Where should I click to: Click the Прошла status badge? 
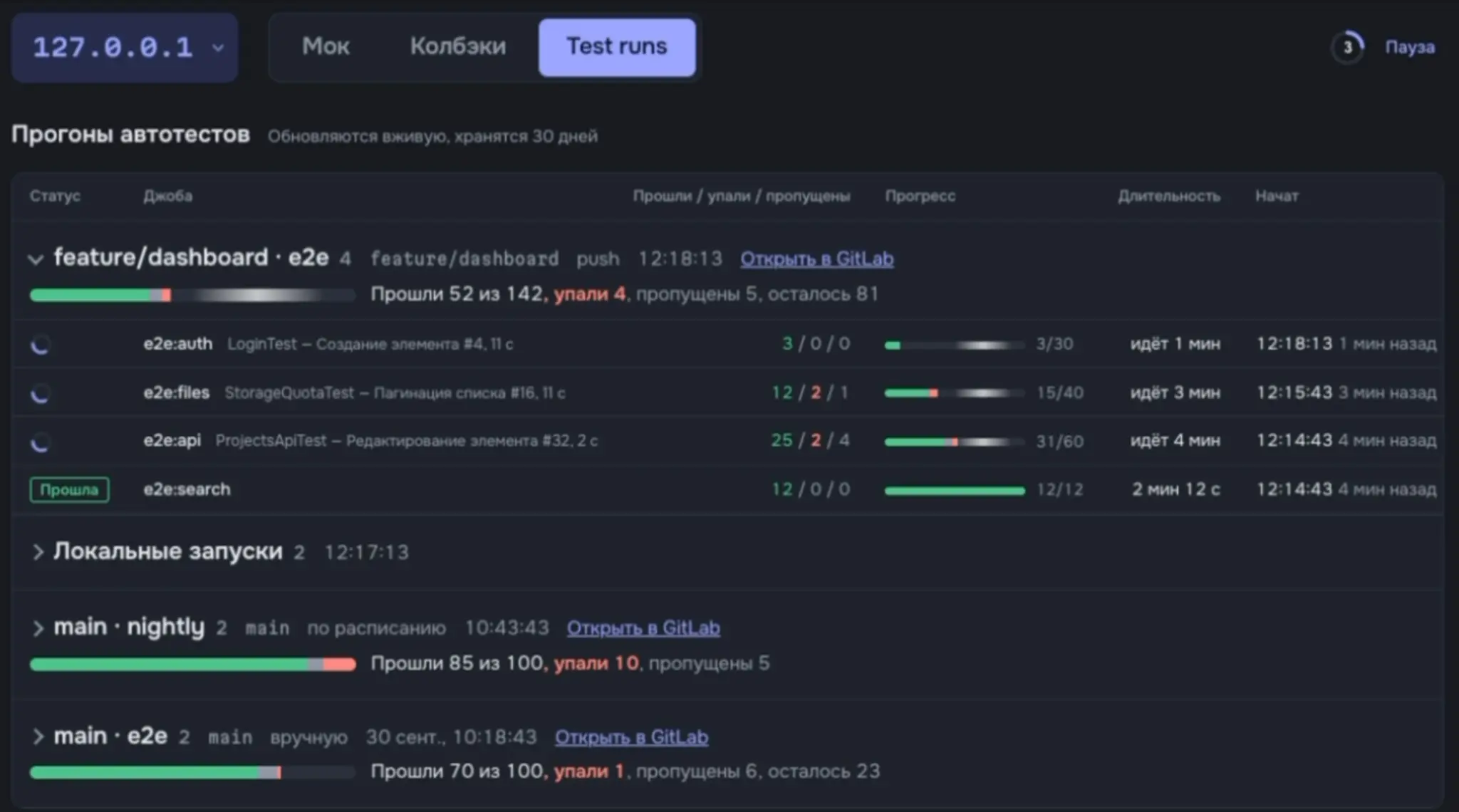(69, 490)
